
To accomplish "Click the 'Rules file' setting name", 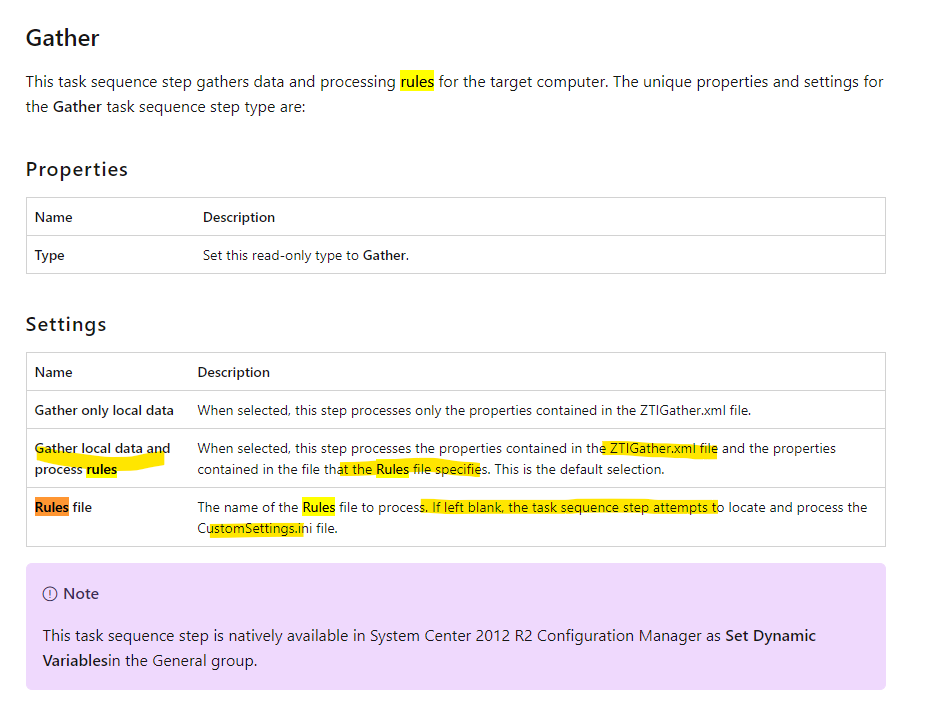I will tap(63, 507).
